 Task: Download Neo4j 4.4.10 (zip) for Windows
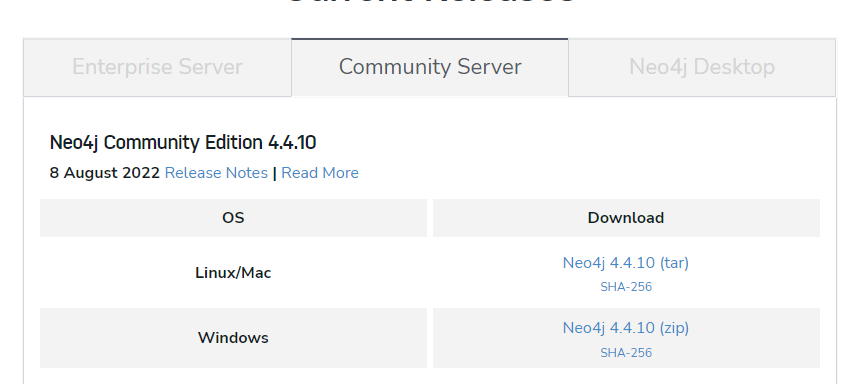click(625, 328)
